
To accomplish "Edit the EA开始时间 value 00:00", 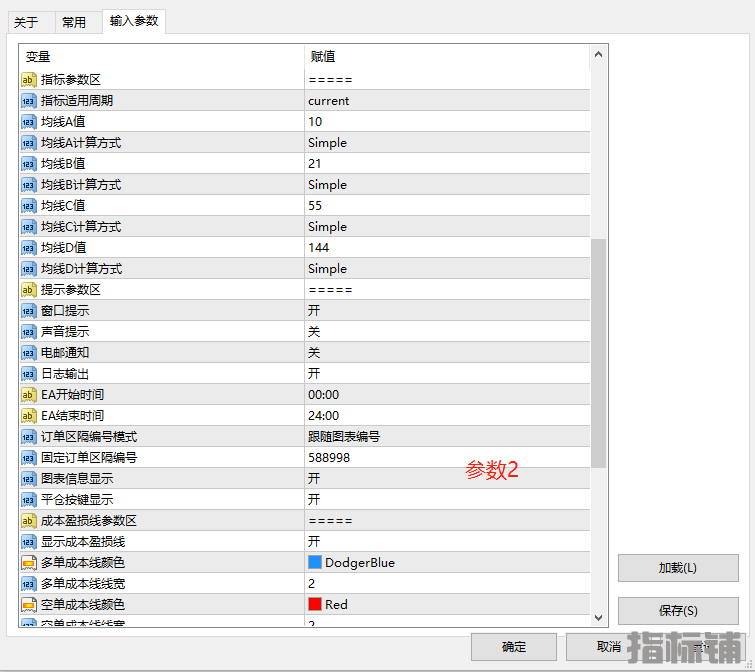I will (x=447, y=395).
